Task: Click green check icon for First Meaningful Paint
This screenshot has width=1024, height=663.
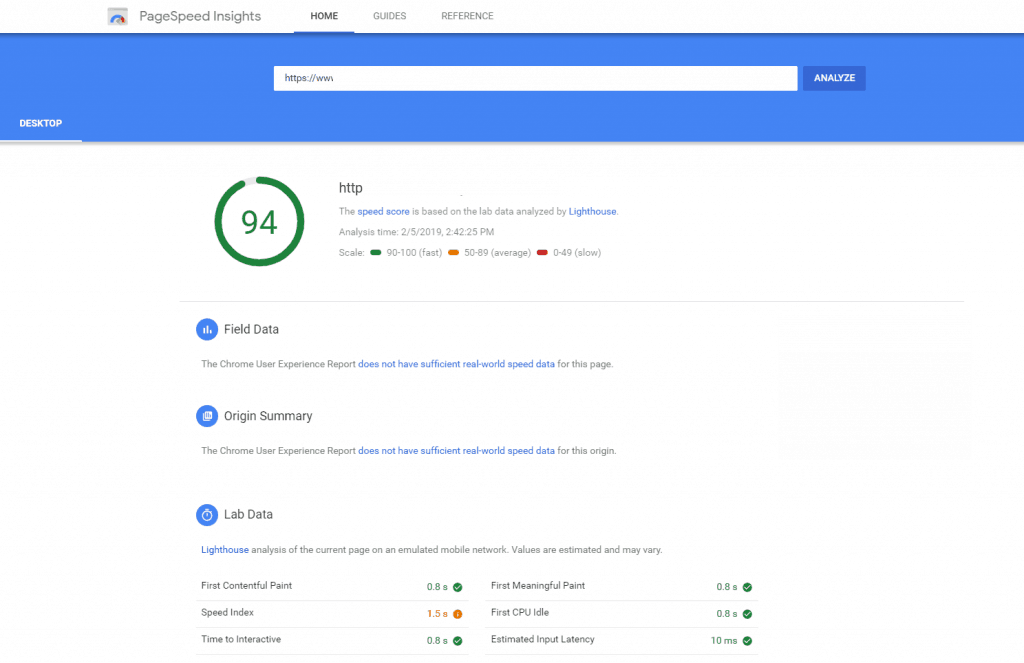Action: tap(747, 587)
